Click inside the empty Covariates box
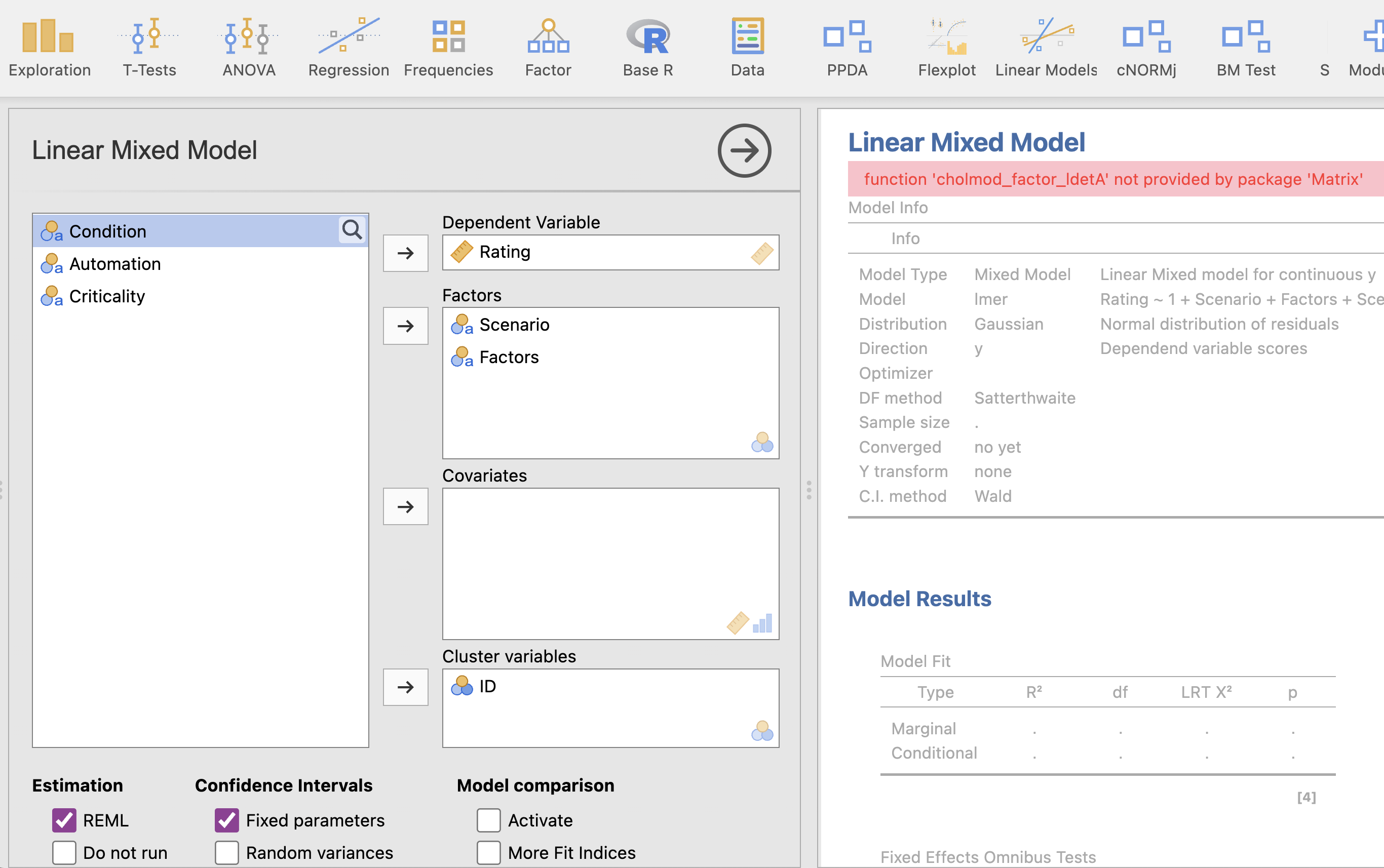 (610, 564)
